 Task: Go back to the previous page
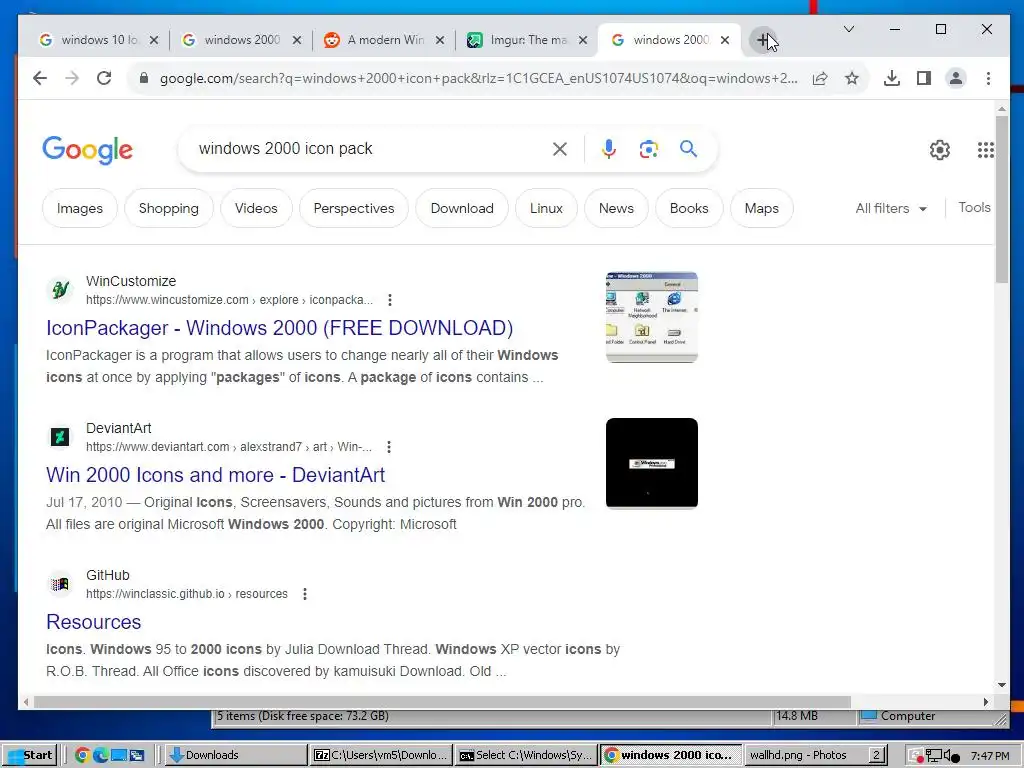pyautogui.click(x=40, y=78)
